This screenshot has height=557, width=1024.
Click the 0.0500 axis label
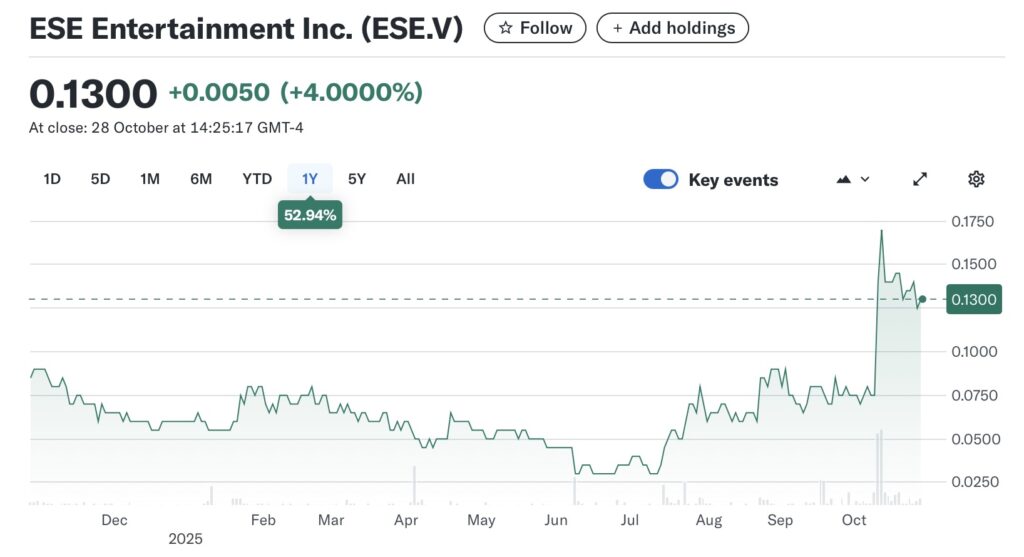tap(975, 439)
